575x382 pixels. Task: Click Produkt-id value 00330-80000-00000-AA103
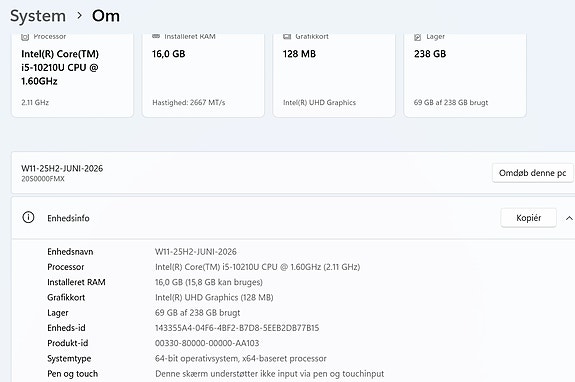pos(207,343)
